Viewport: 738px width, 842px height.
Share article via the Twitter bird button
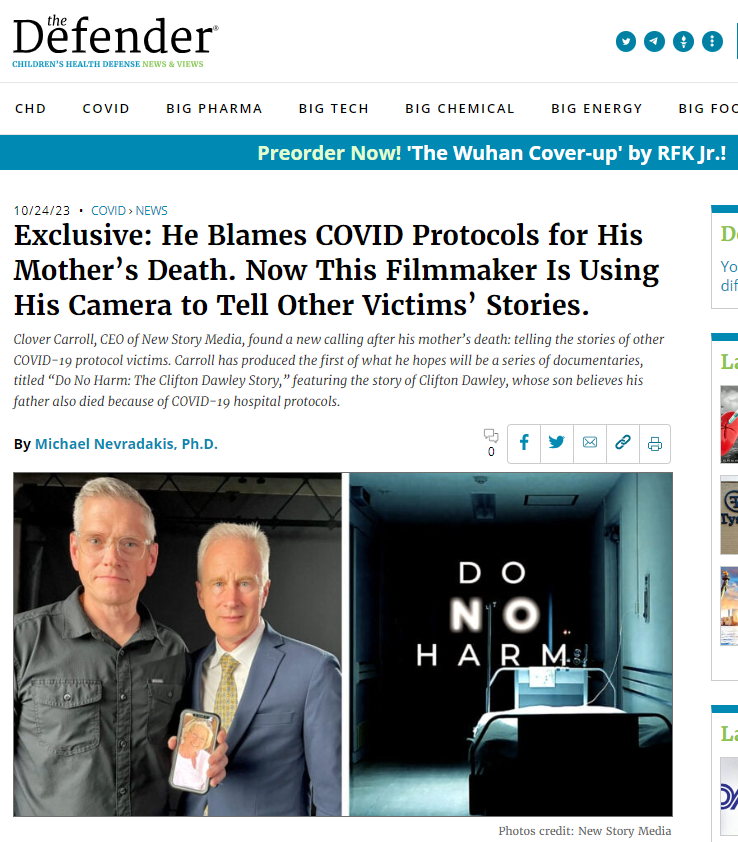tap(557, 444)
